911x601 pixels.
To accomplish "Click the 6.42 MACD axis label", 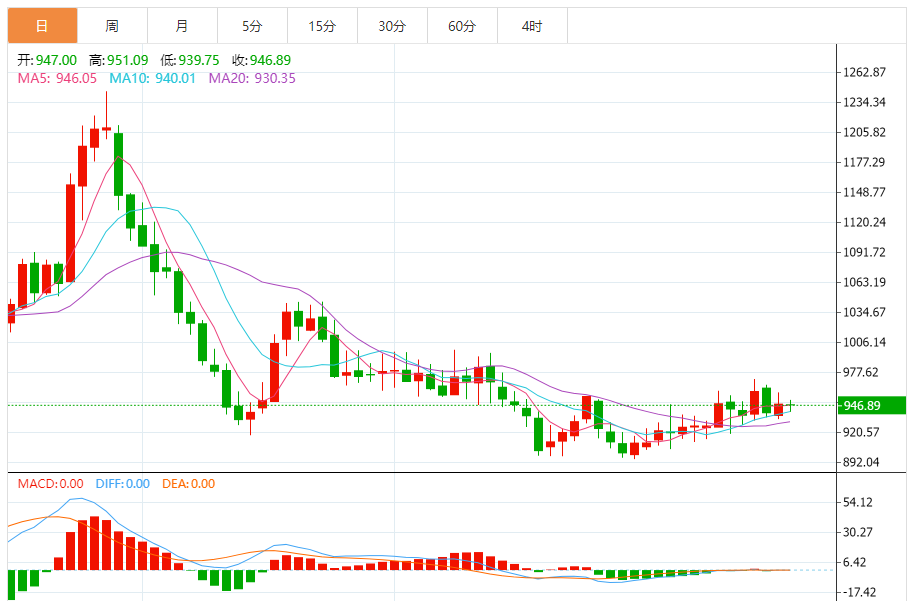I will pos(854,563).
